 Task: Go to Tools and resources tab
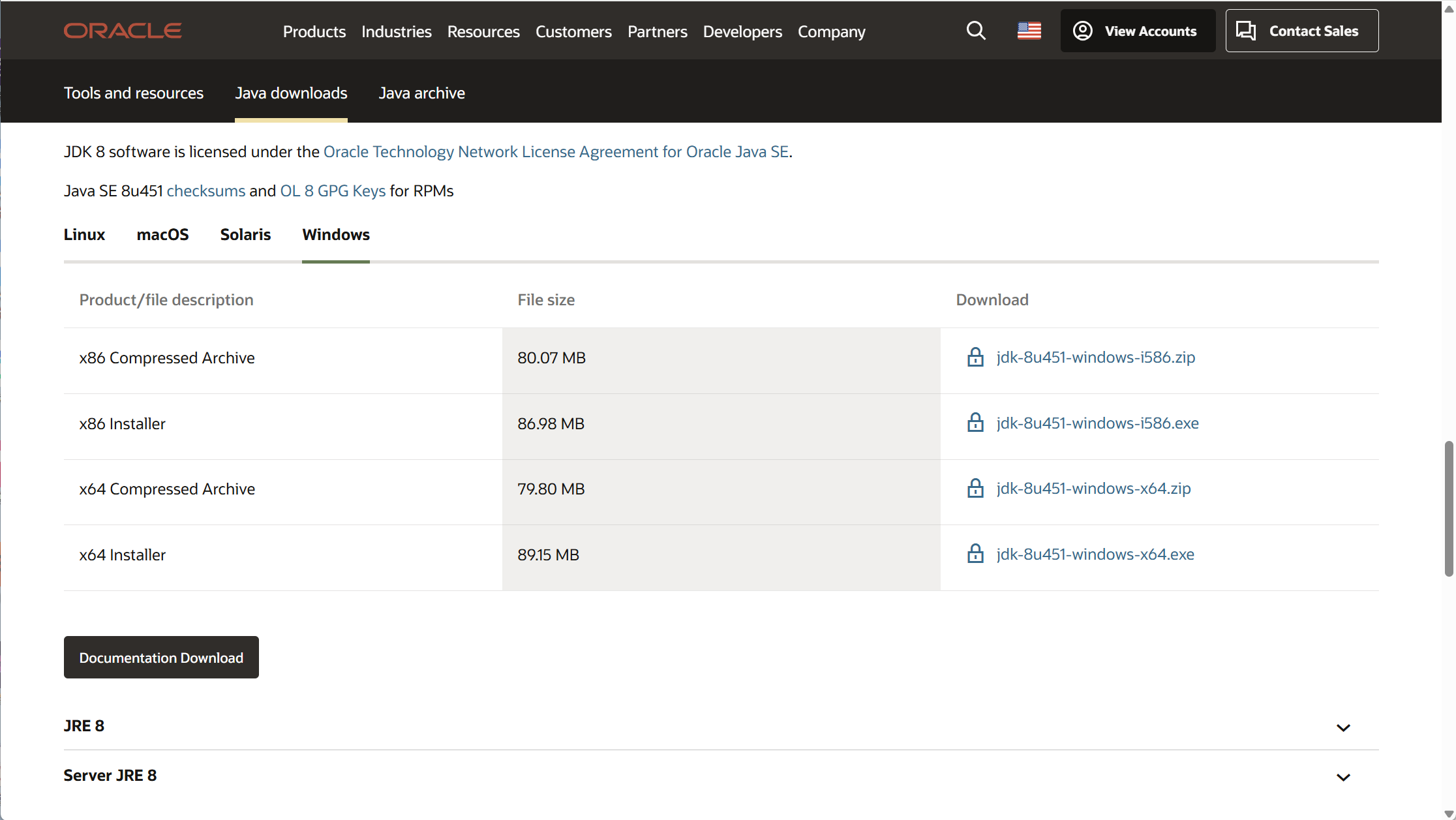134,93
